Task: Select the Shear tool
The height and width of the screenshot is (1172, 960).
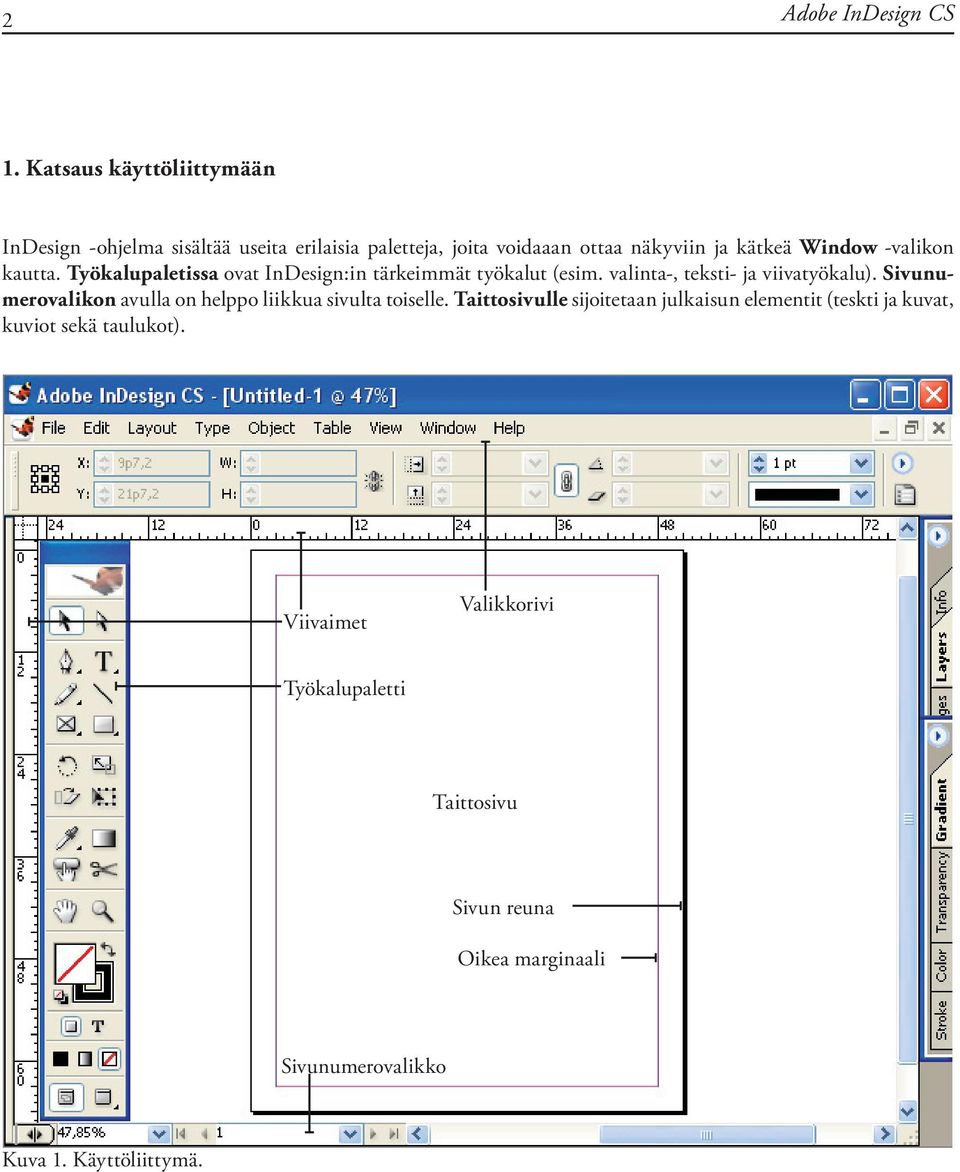Action: click(67, 797)
